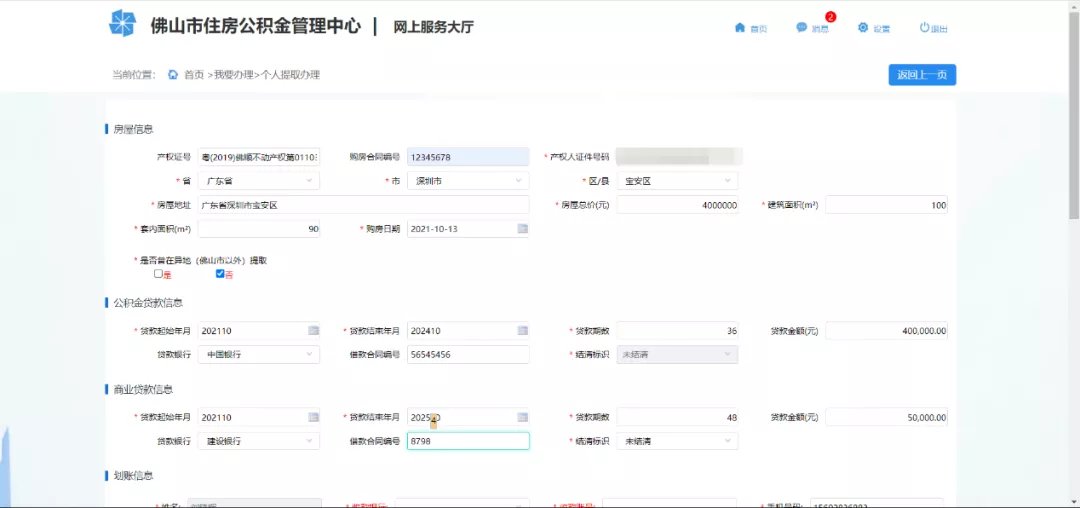This screenshot has height=508, width=1080.
Task: Click the red message count badge
Action: [x=831, y=17]
